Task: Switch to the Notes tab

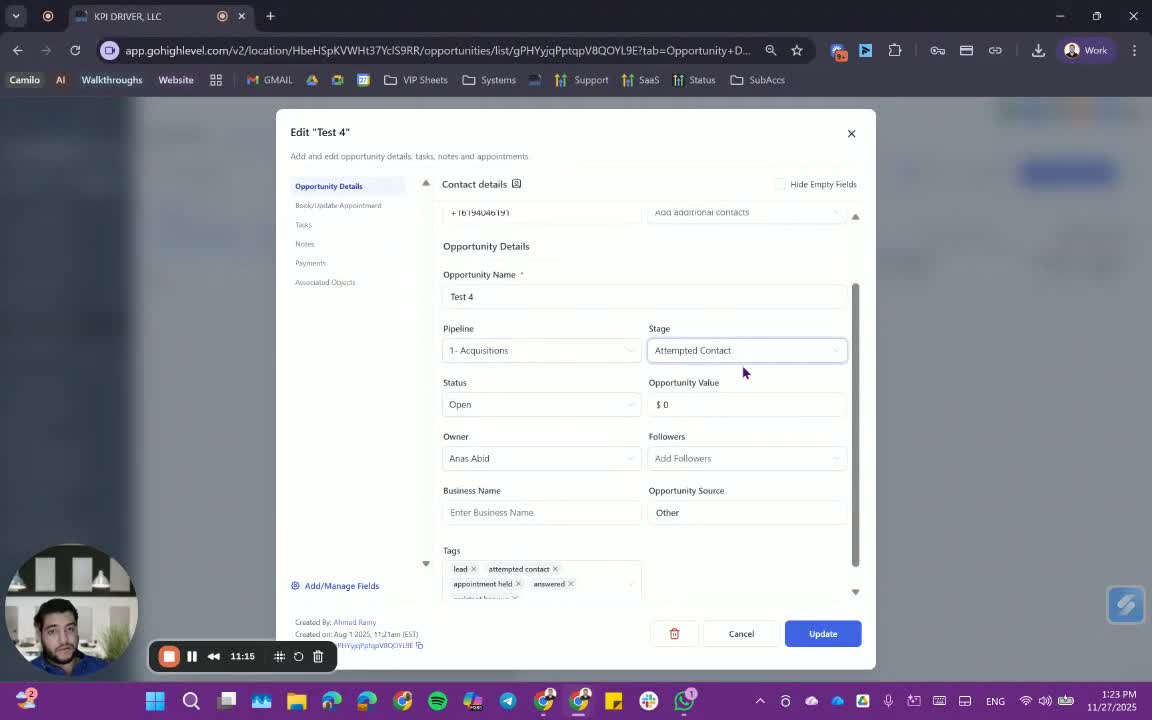Action: [x=304, y=244]
